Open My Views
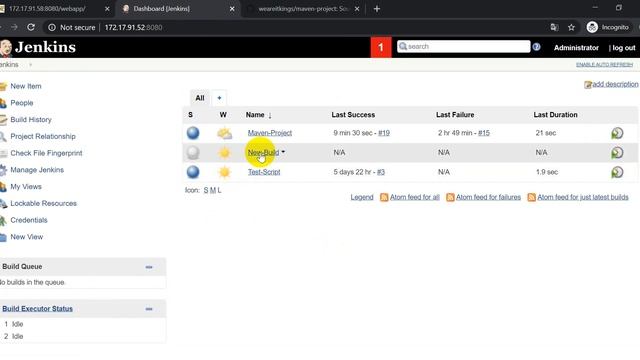This screenshot has width=640, height=360. [x=26, y=187]
